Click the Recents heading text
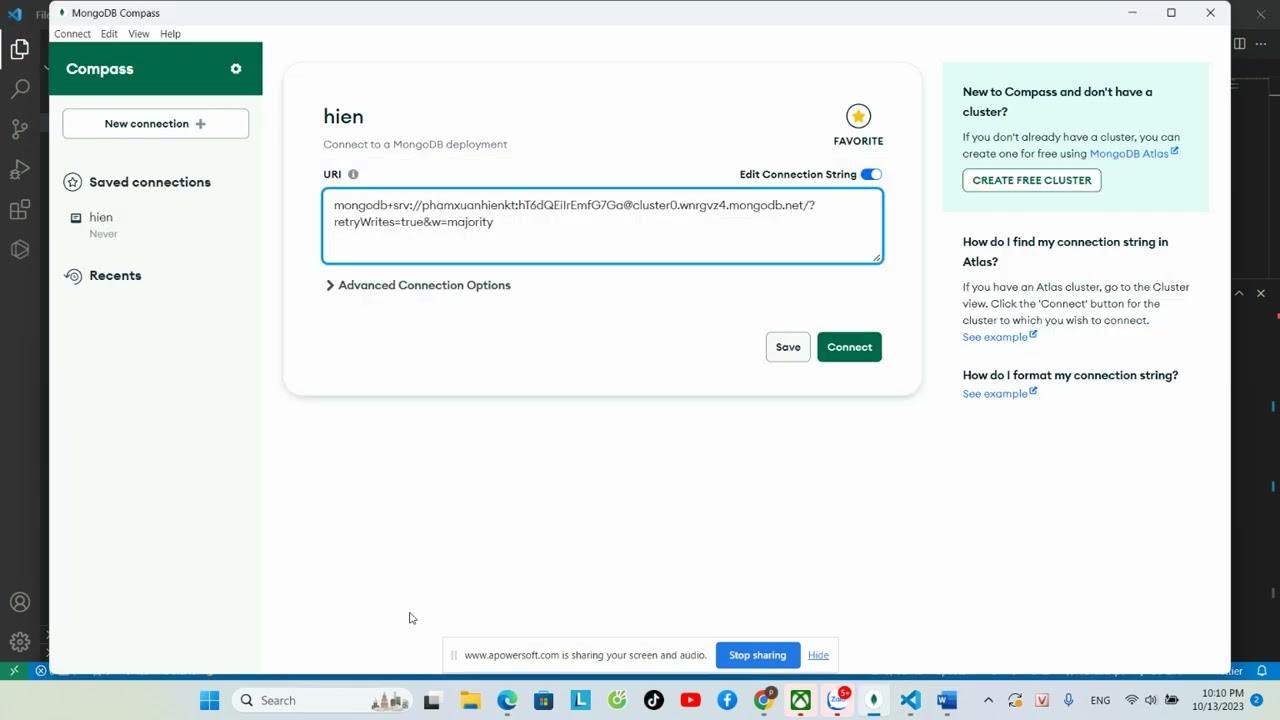The width and height of the screenshot is (1280, 720). pos(115,276)
